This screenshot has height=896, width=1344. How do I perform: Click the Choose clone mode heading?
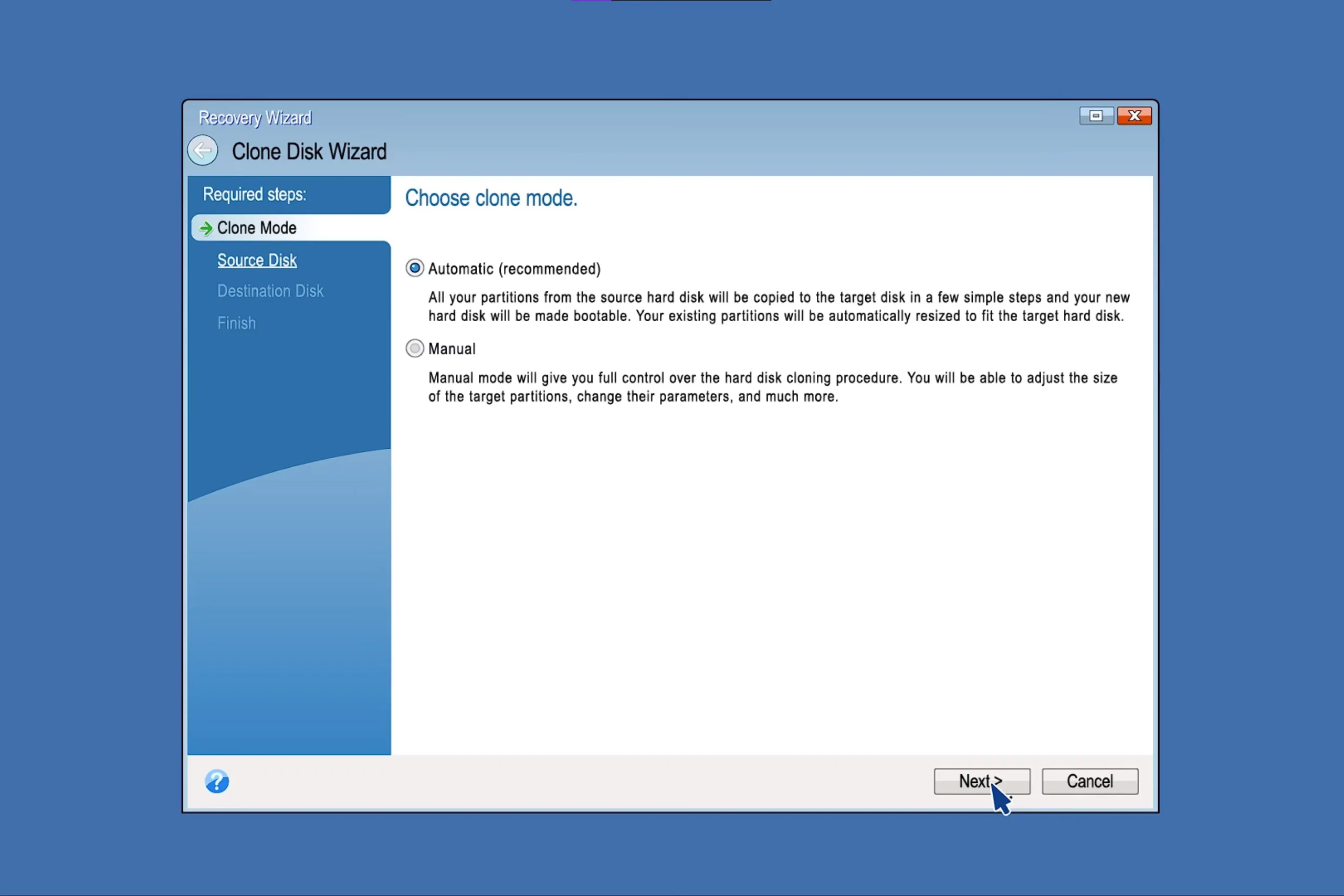[x=491, y=198]
